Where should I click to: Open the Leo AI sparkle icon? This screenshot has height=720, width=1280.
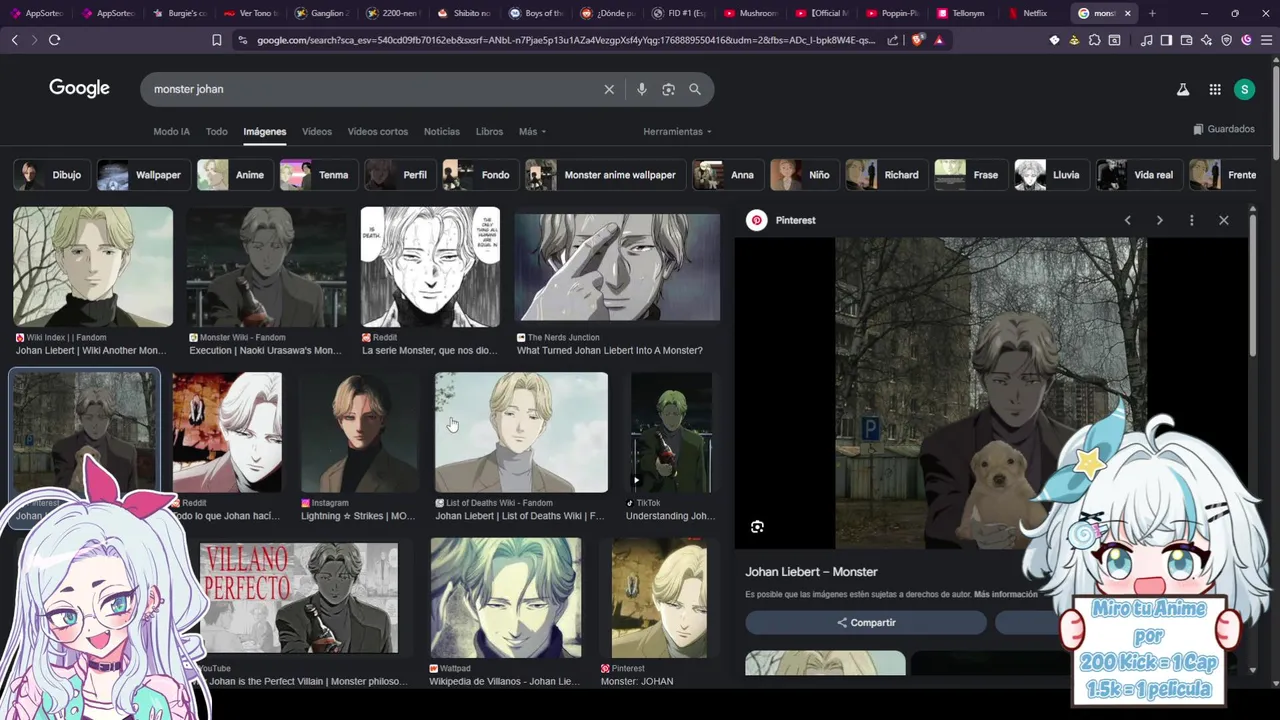(1206, 40)
